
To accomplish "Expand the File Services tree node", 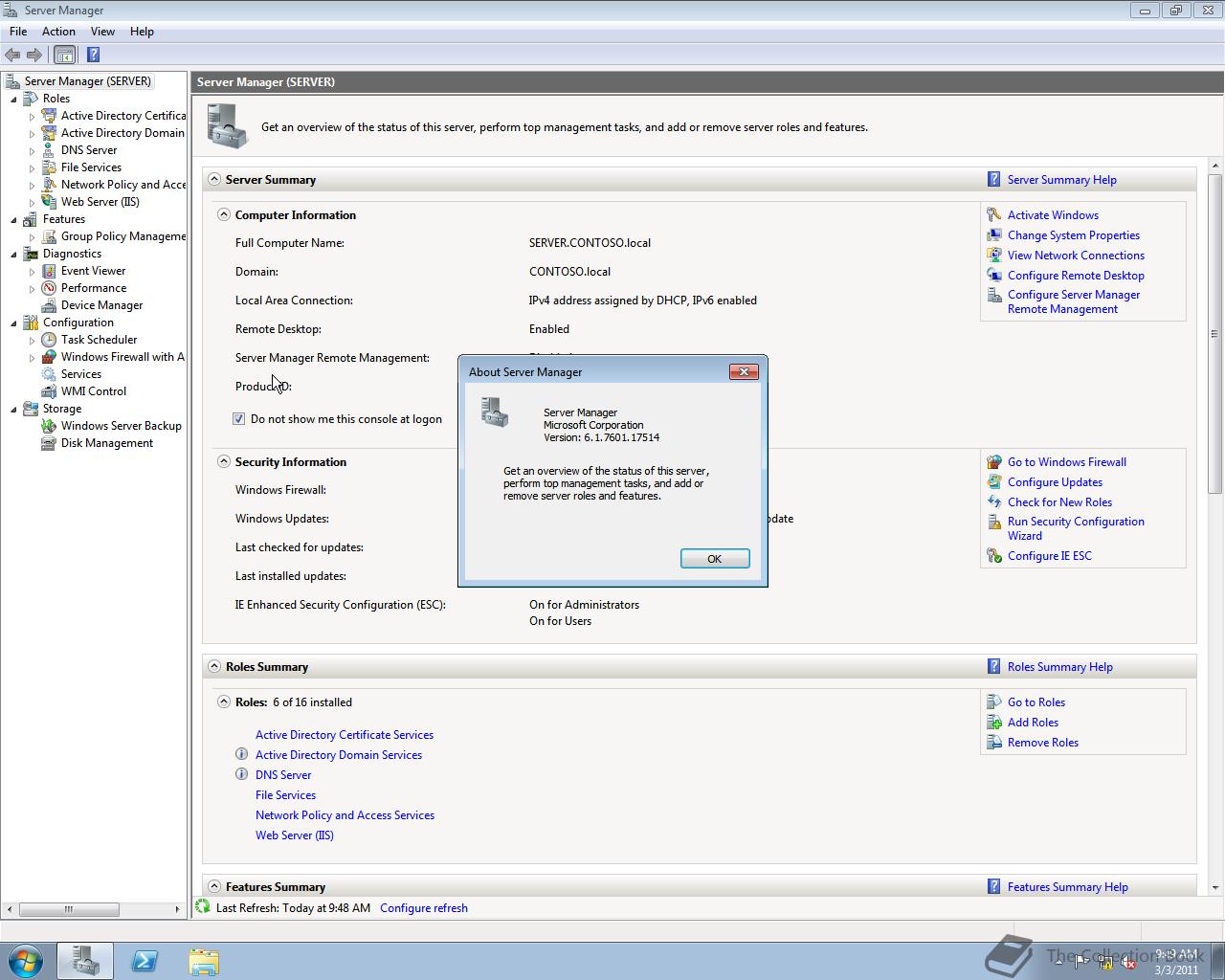I will (x=32, y=168).
